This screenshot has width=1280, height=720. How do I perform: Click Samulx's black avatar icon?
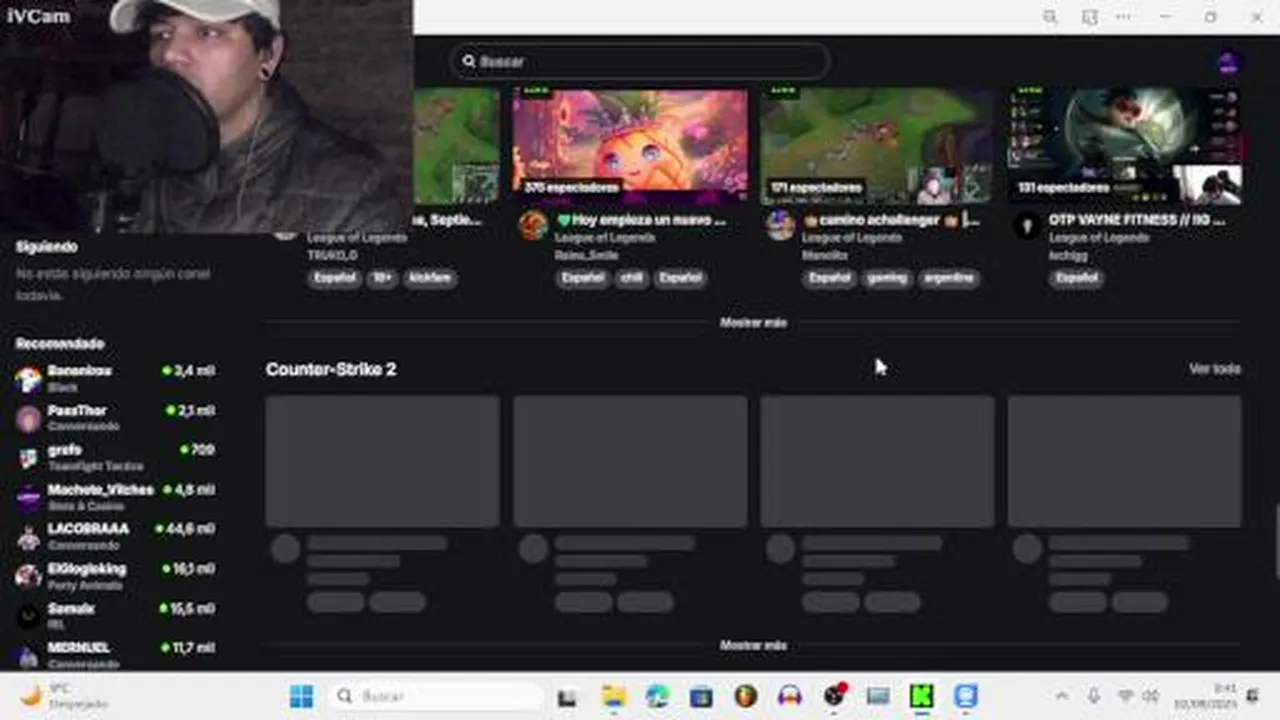[x=28, y=616]
